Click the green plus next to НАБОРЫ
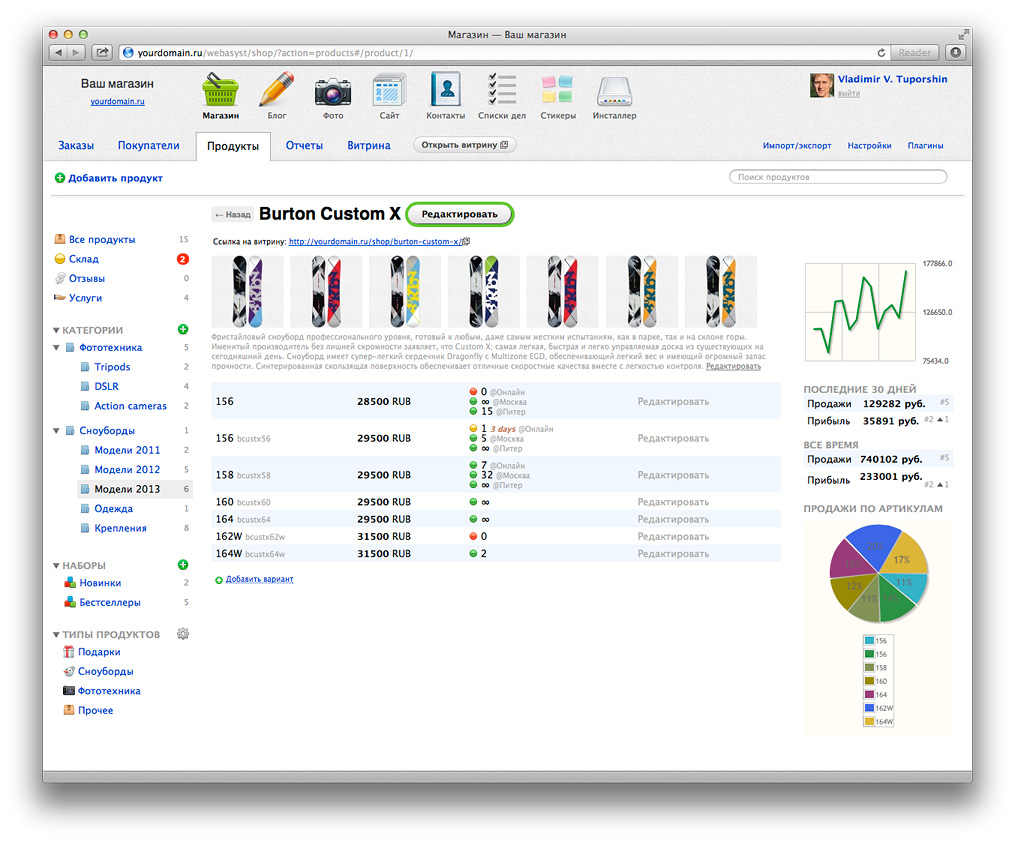 point(183,564)
